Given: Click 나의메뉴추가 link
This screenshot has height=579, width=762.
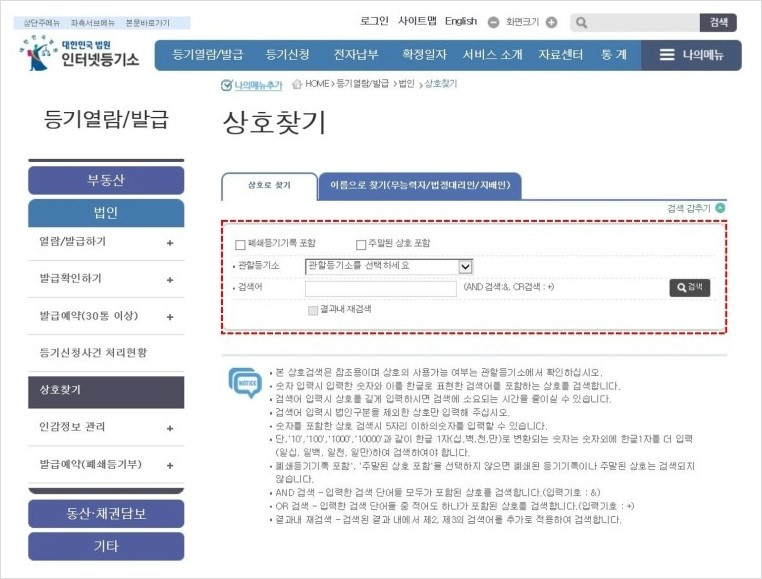Looking at the screenshot, I should click(x=258, y=86).
